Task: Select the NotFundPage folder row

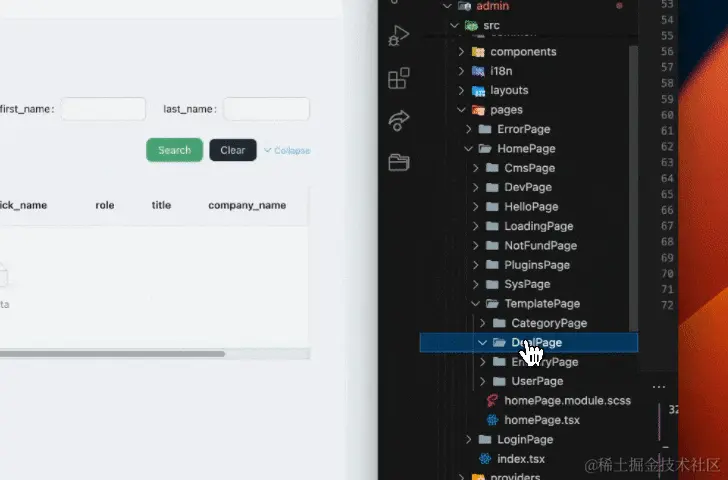Action: coord(529,246)
